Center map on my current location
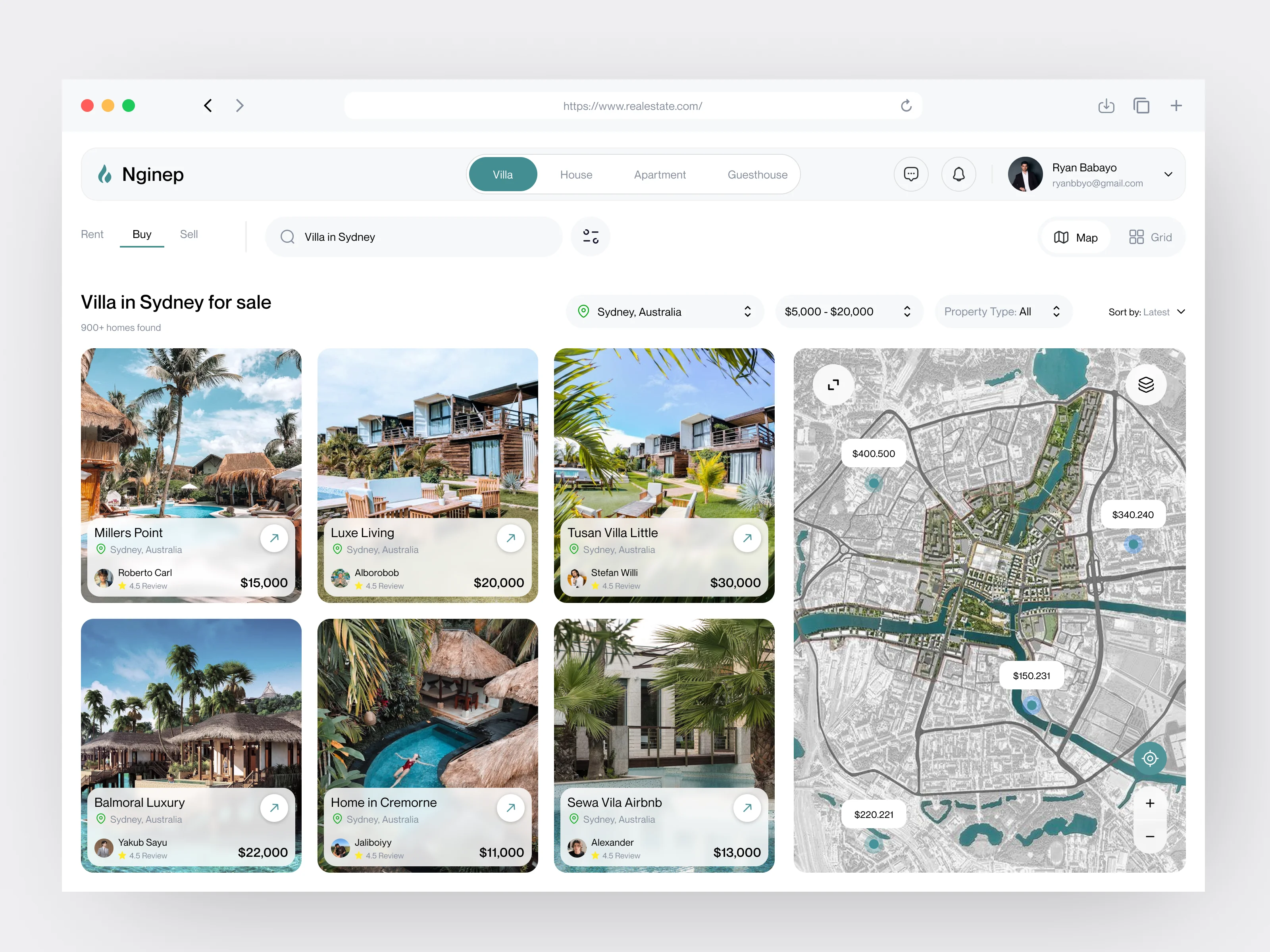Screen dimensions: 1270x952 [x=1149, y=758]
